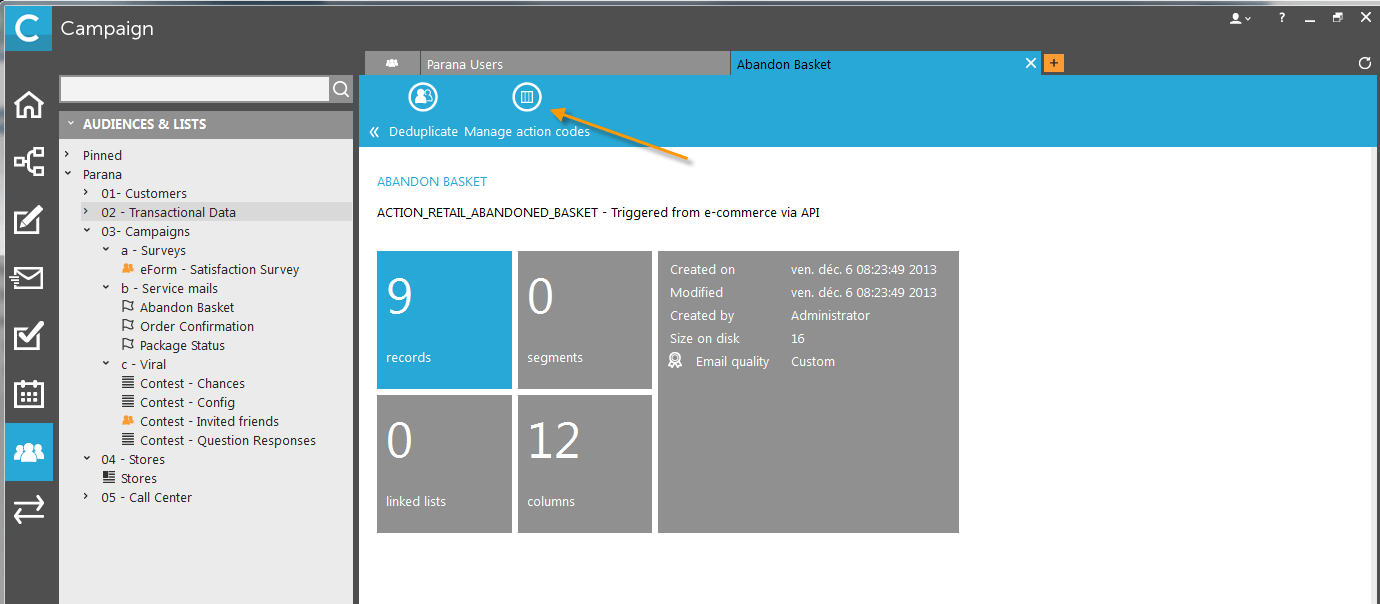This screenshot has height=604, width=1380.
Task: Collapse the Parana folder
Action: pyautogui.click(x=67, y=174)
